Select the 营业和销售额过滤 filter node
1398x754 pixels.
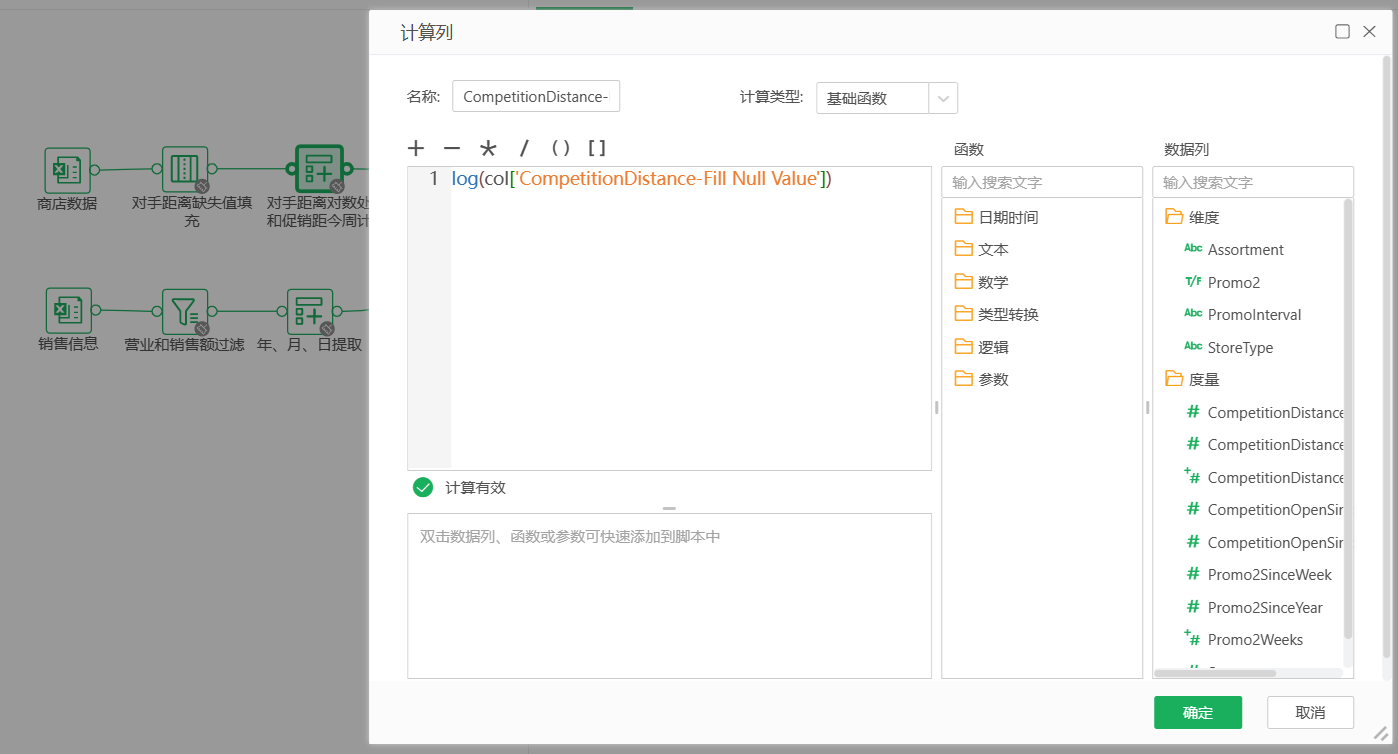[185, 311]
